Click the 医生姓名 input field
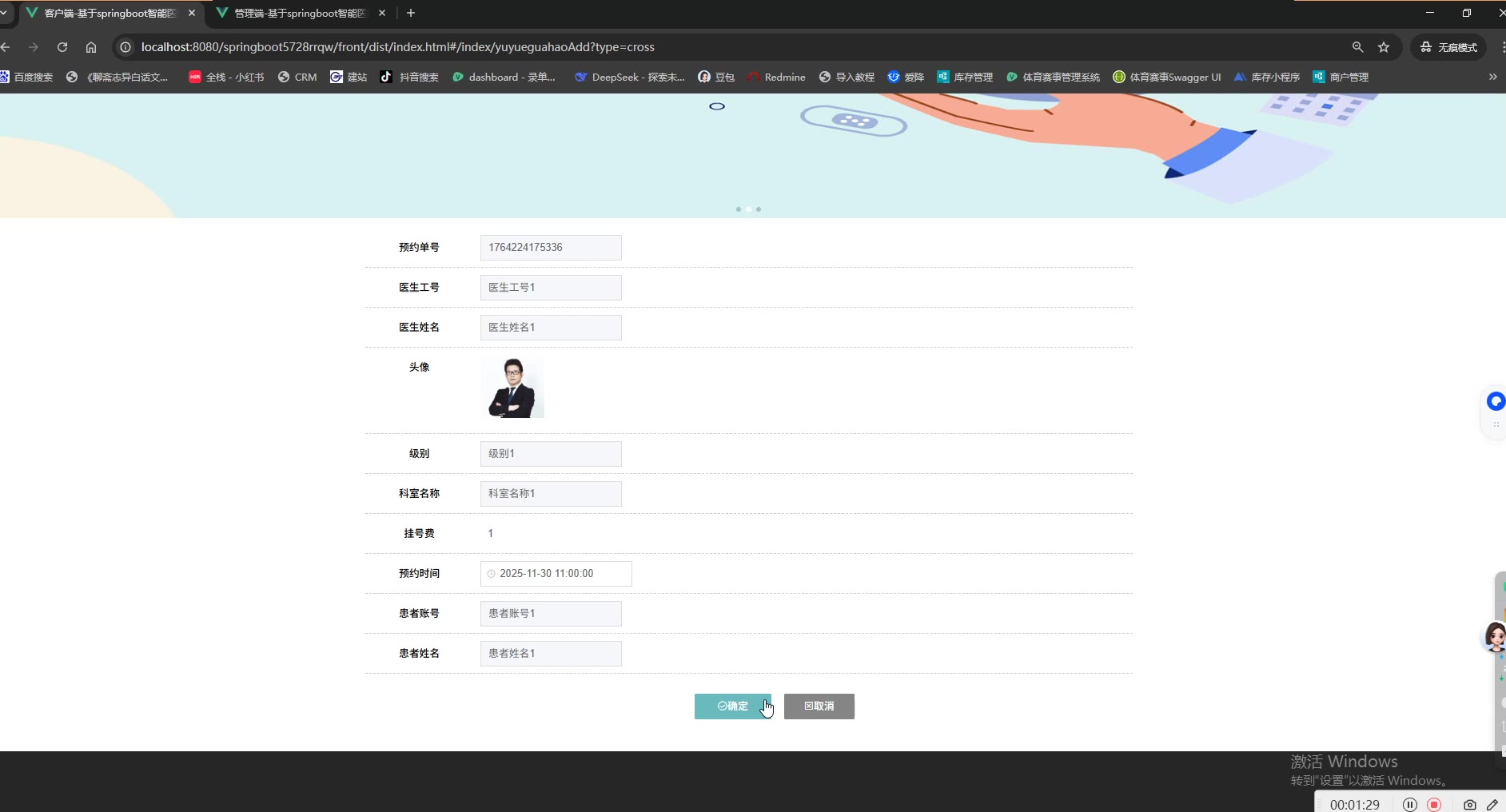The image size is (1506, 812). coord(551,328)
